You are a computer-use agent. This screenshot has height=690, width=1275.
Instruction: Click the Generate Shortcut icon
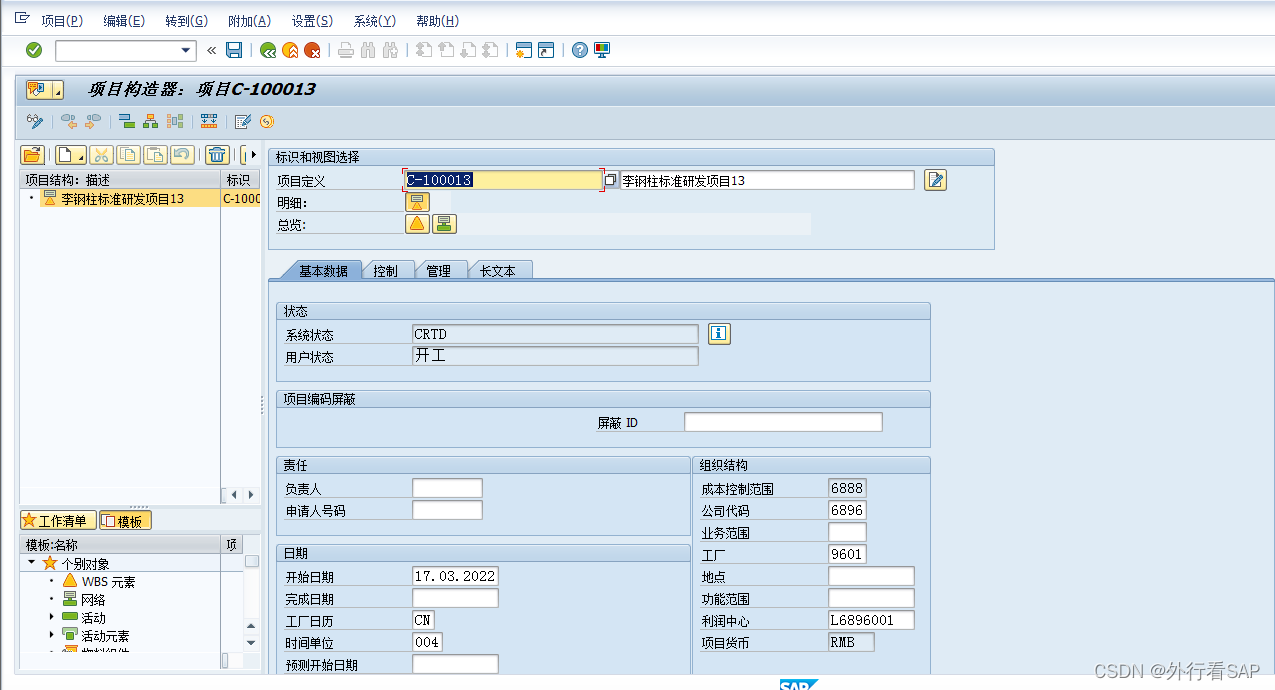point(546,50)
